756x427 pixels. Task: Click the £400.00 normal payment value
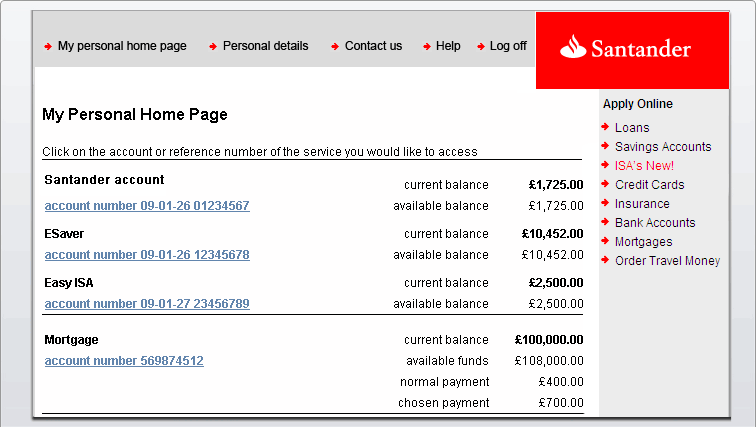tap(561, 382)
